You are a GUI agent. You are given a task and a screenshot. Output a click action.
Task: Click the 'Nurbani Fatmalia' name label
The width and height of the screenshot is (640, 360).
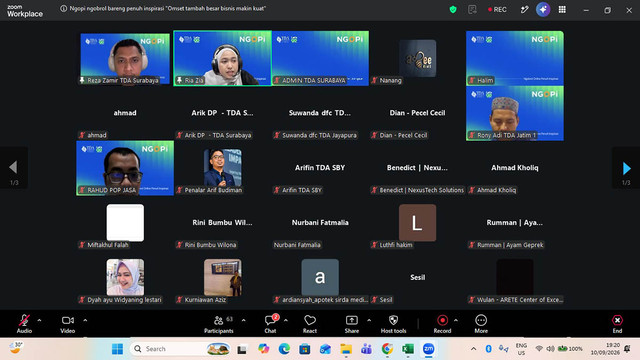coord(297,245)
